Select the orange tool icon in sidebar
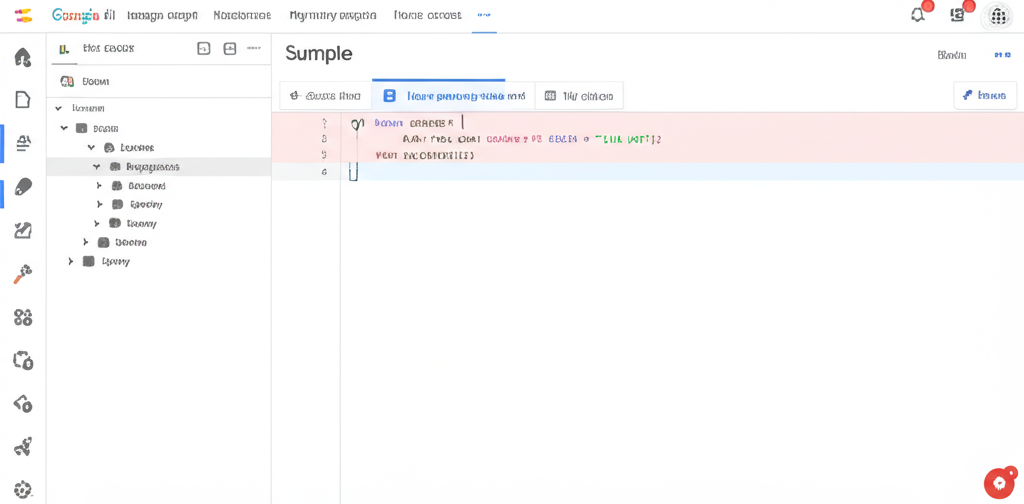This screenshot has width=1024, height=504. (x=23, y=275)
